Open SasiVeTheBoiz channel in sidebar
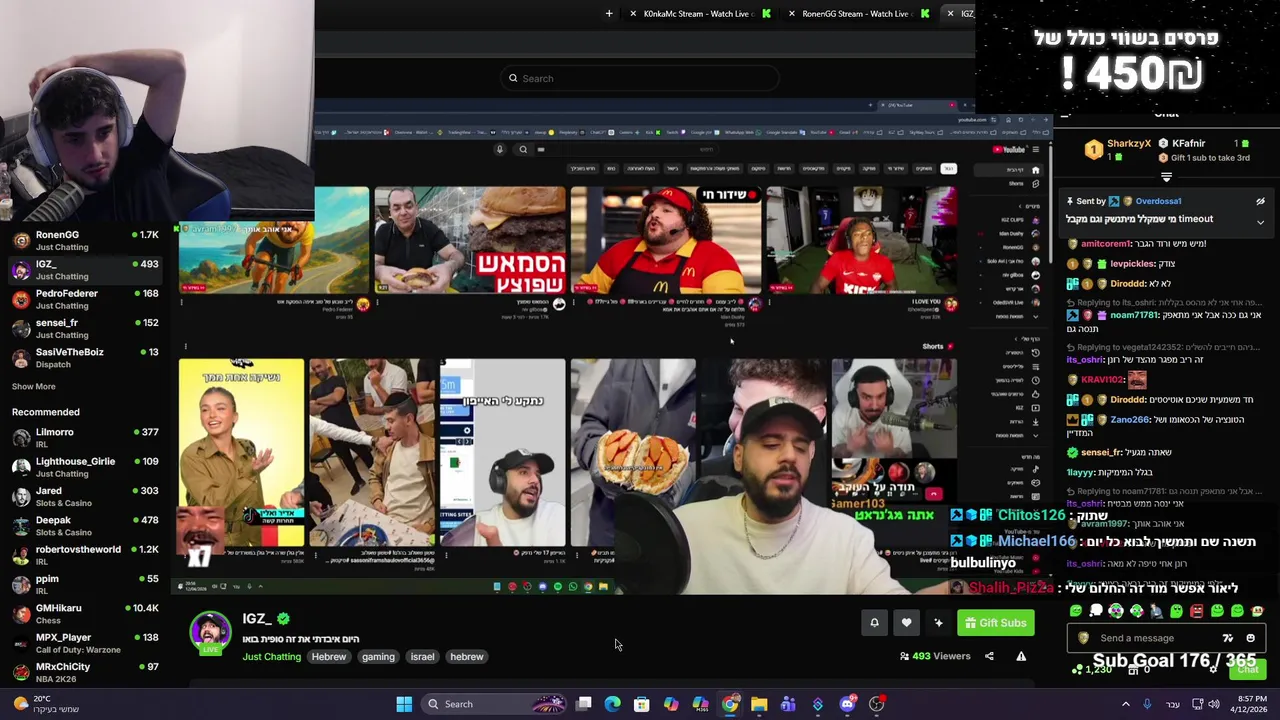The width and height of the screenshot is (1280, 720). (x=85, y=358)
